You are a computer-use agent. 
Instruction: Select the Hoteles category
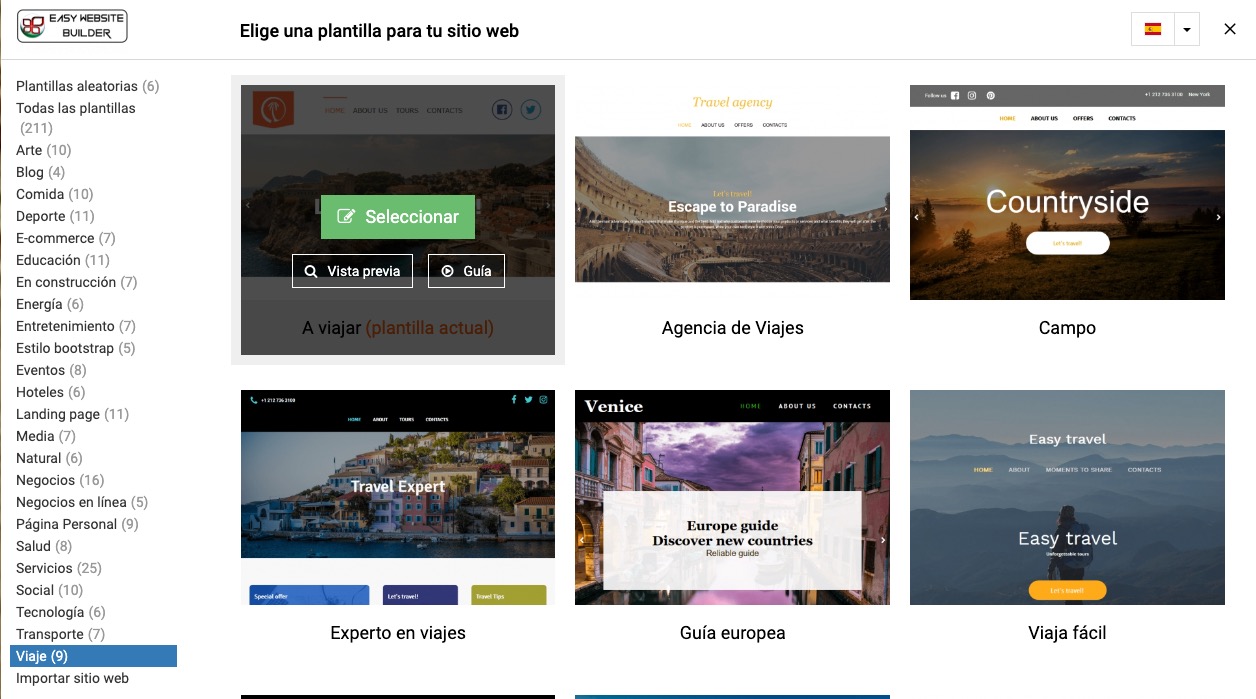tap(51, 392)
